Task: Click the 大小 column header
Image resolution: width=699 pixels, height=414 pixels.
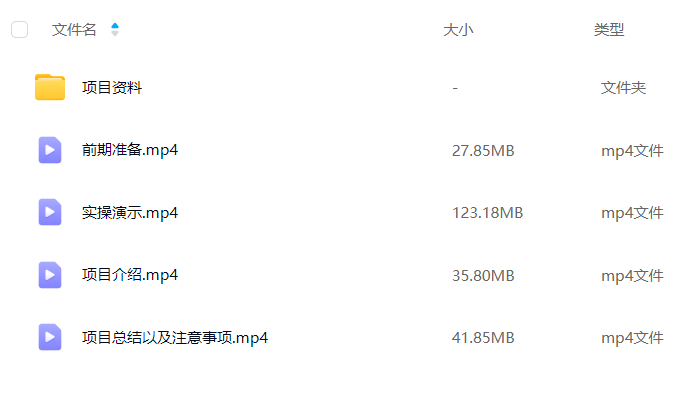Action: pos(458,30)
